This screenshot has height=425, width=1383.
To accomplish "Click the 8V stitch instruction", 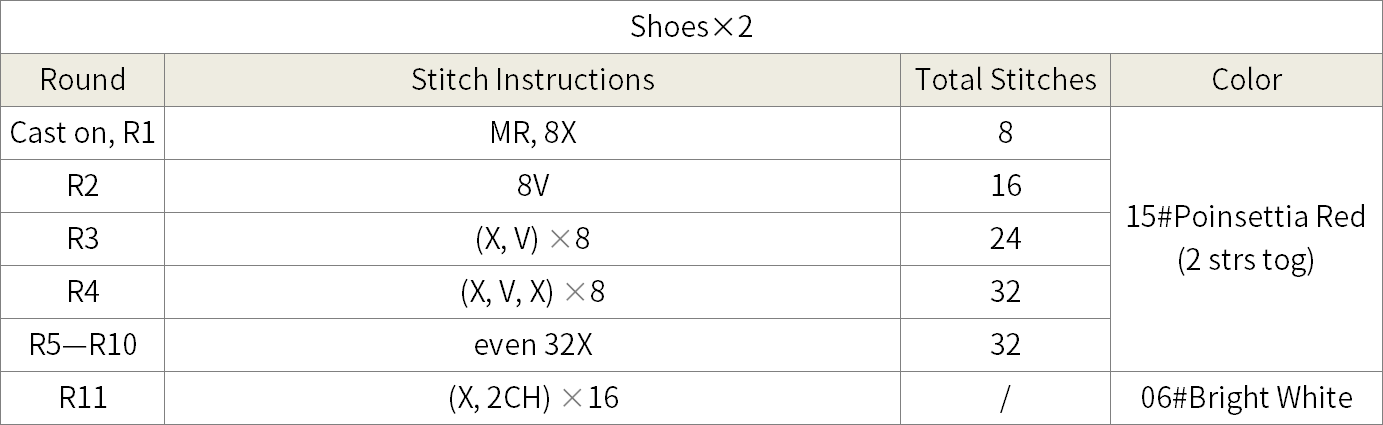I will pyautogui.click(x=533, y=186).
